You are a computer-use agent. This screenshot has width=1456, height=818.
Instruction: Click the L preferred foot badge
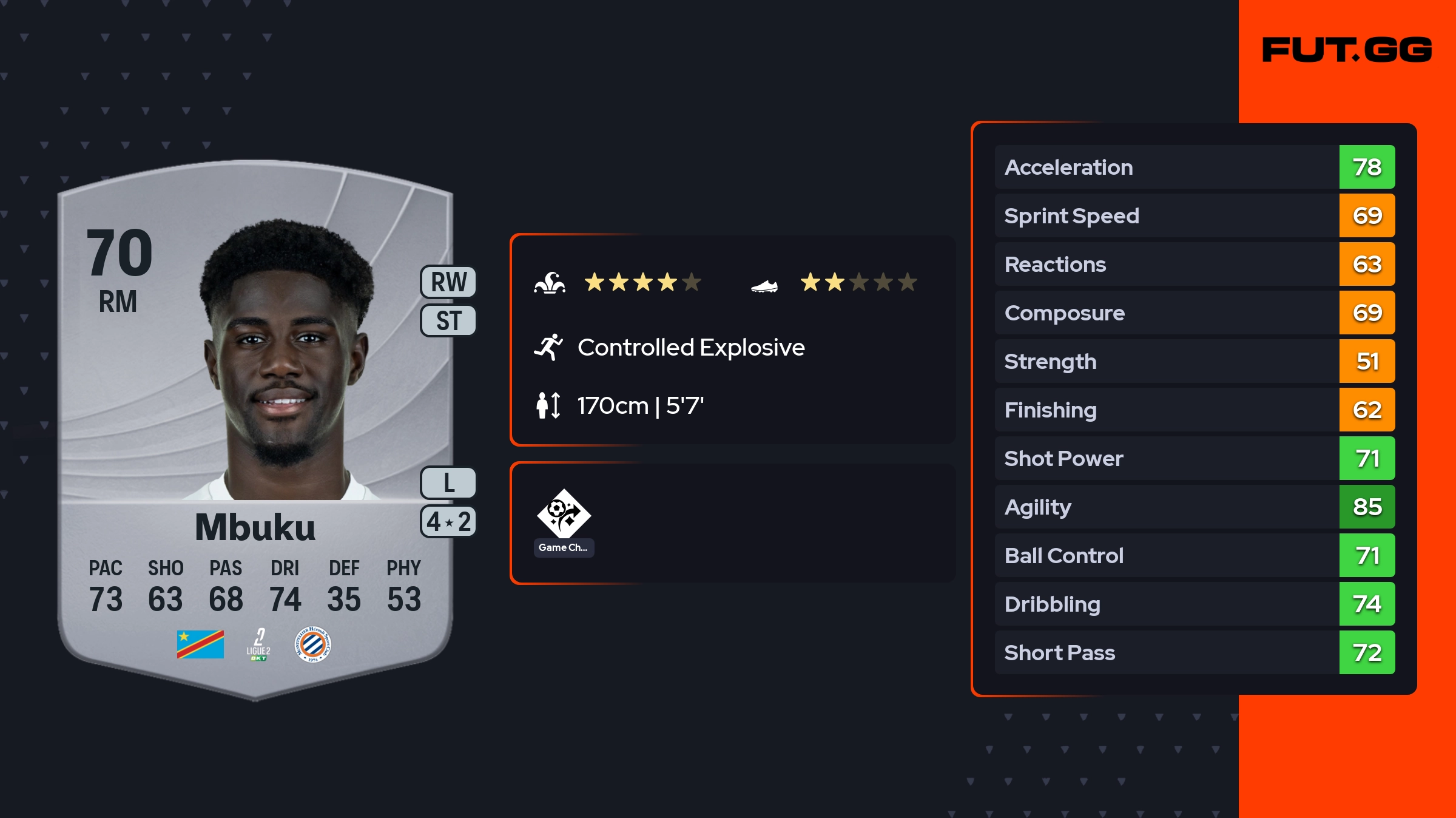(x=448, y=483)
